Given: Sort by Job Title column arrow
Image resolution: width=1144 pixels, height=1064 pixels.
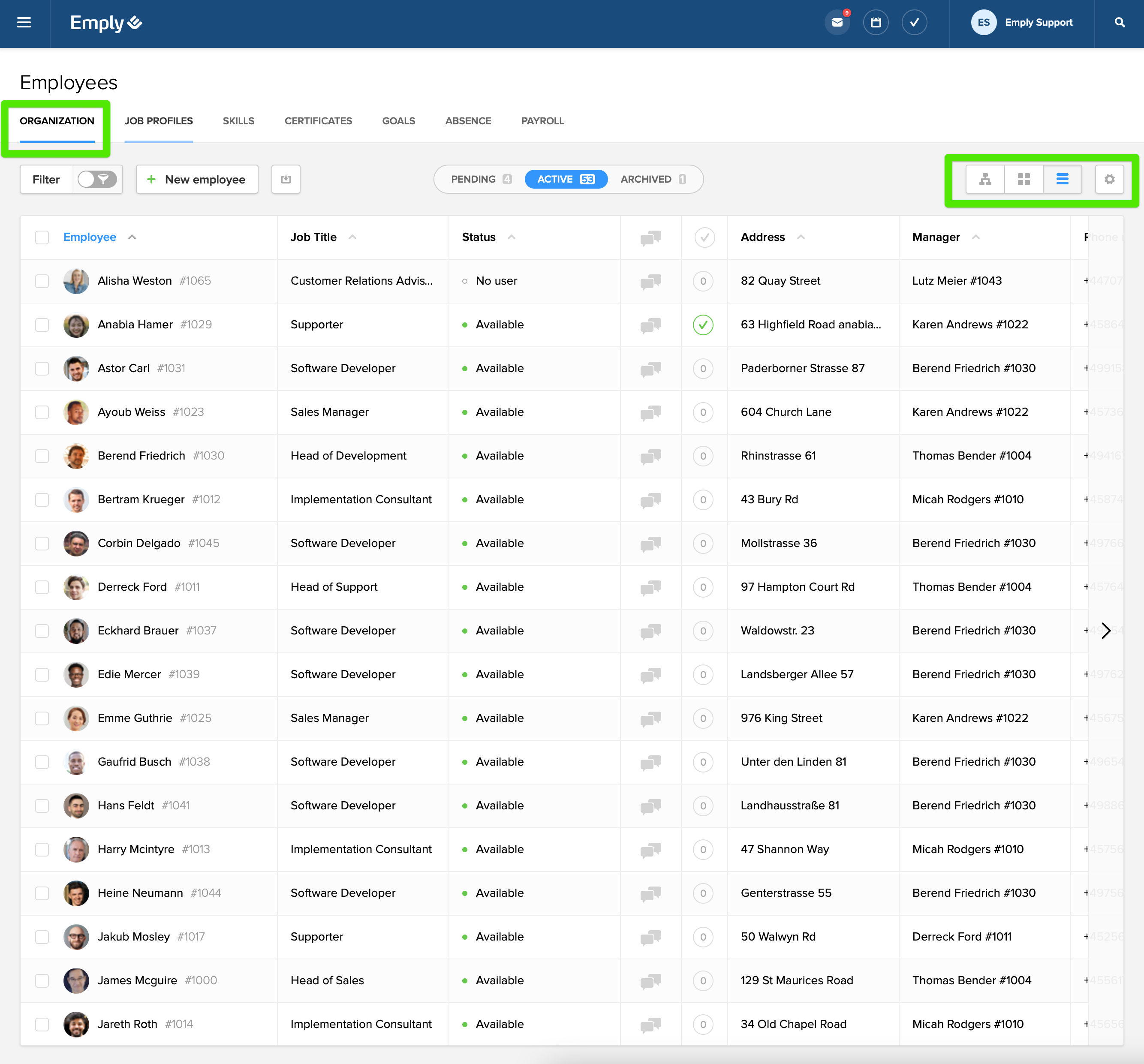Looking at the screenshot, I should pos(352,237).
